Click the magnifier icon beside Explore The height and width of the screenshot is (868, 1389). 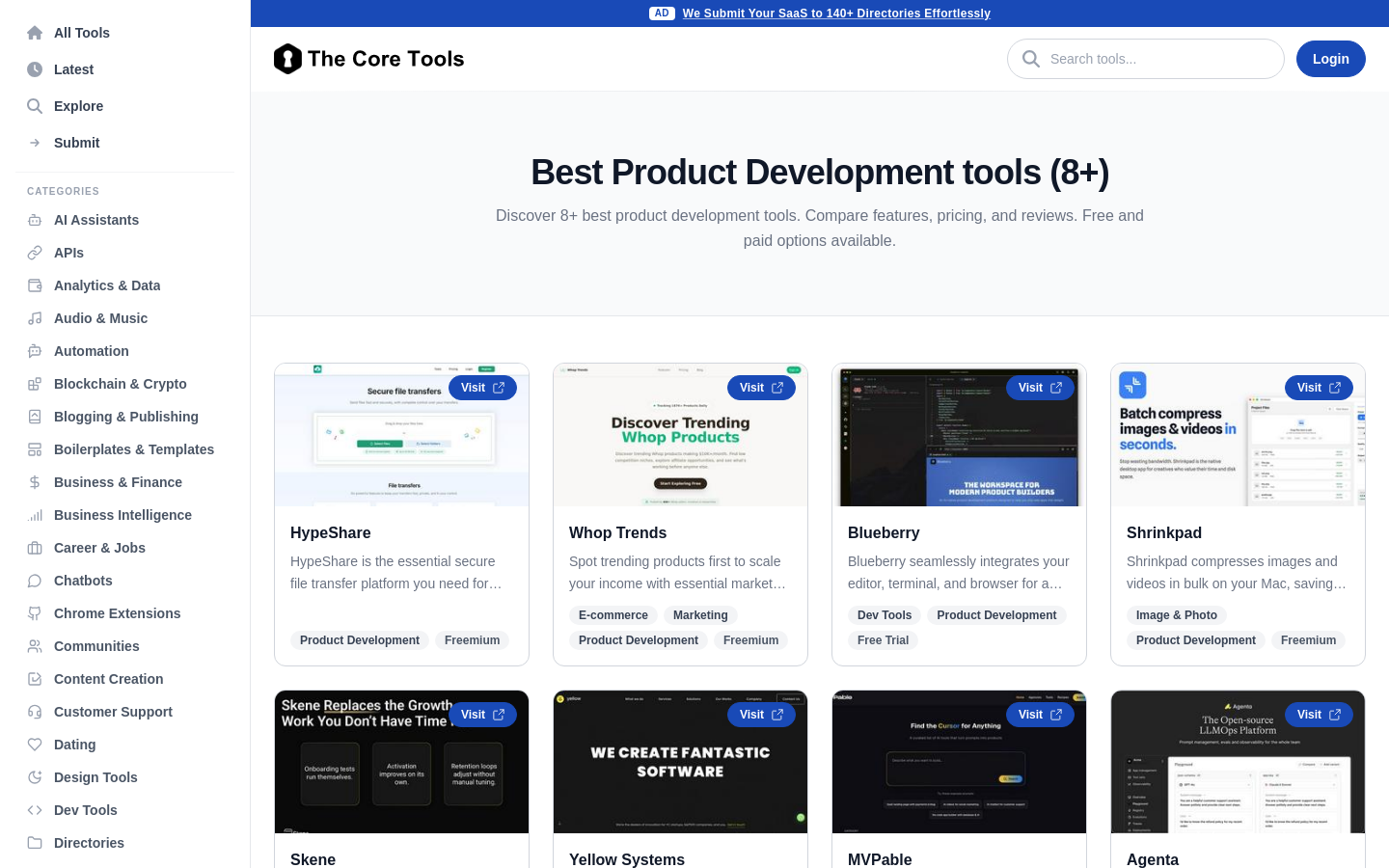pos(35,106)
